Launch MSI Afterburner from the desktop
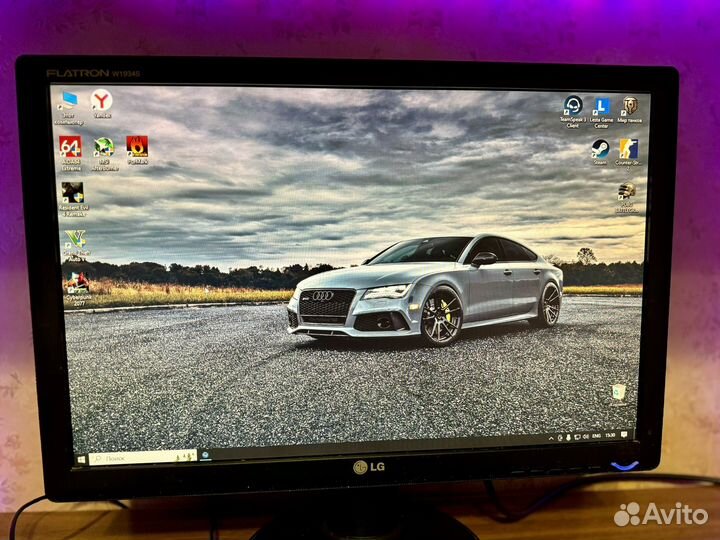This screenshot has width=720, height=540. tap(104, 154)
